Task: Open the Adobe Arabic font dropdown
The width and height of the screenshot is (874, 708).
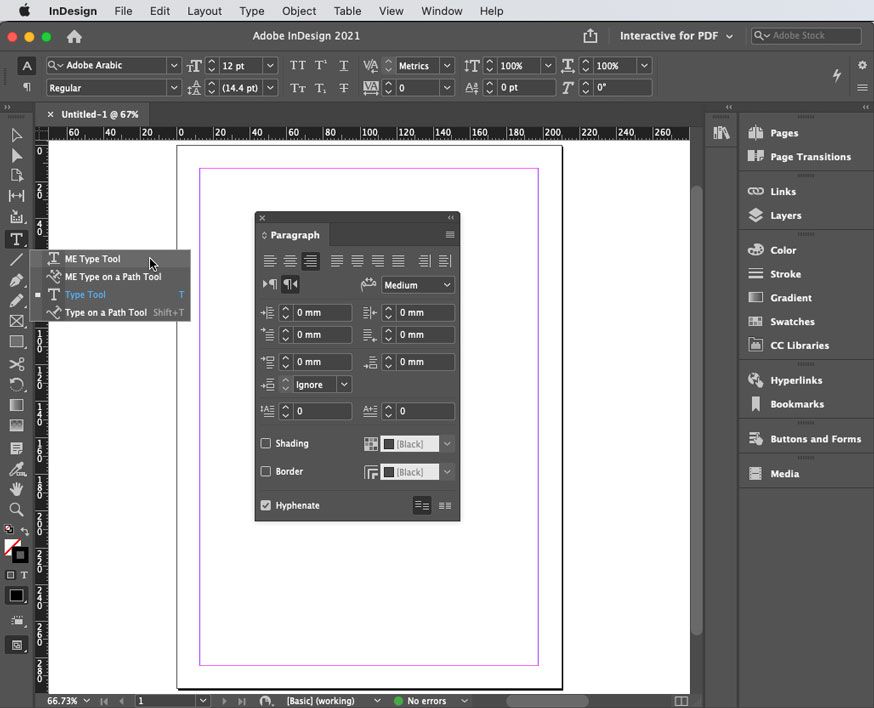Action: tap(174, 66)
